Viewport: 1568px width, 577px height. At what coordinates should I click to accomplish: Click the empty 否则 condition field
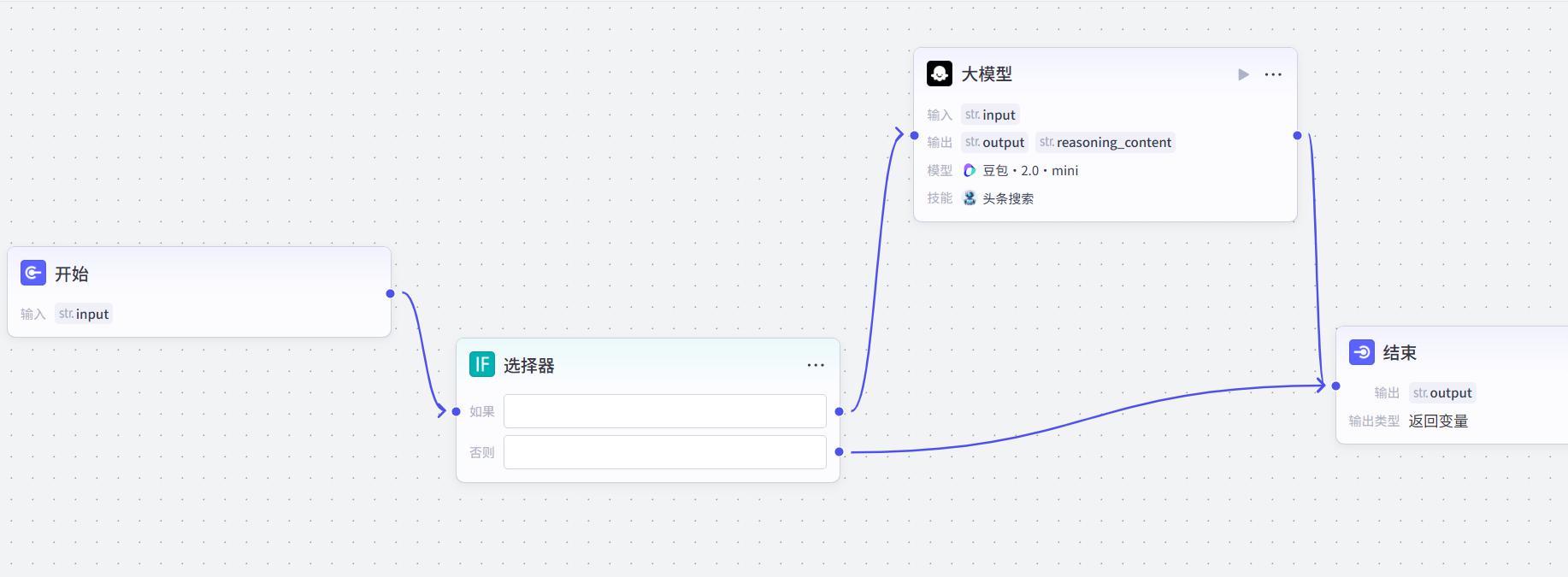point(665,452)
